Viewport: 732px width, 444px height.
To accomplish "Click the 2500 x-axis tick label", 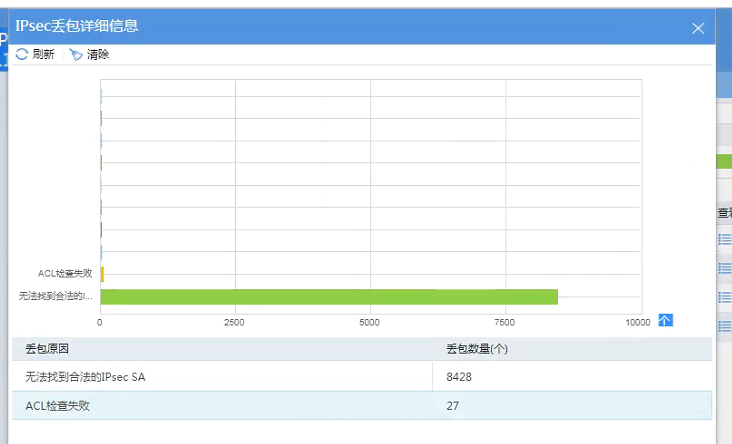I will (x=234, y=323).
